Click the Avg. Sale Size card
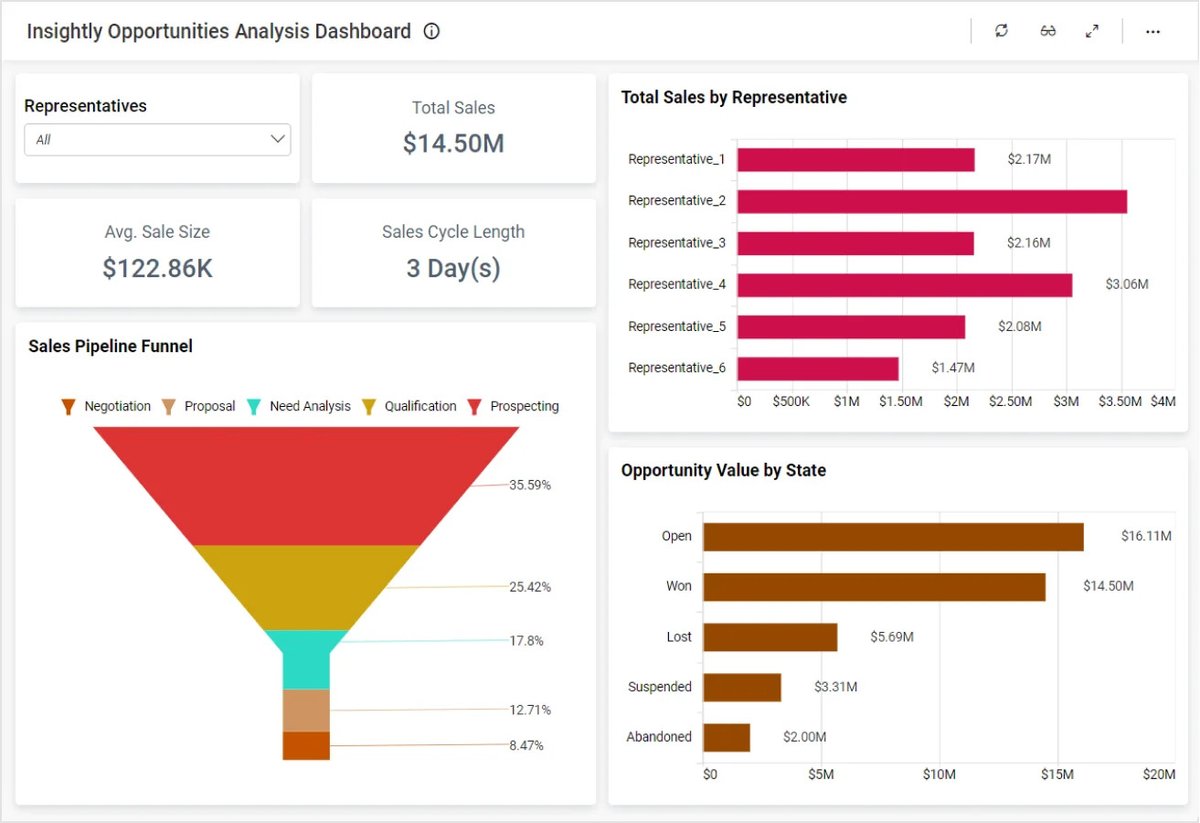Viewport: 1200px width, 823px height. [157, 252]
